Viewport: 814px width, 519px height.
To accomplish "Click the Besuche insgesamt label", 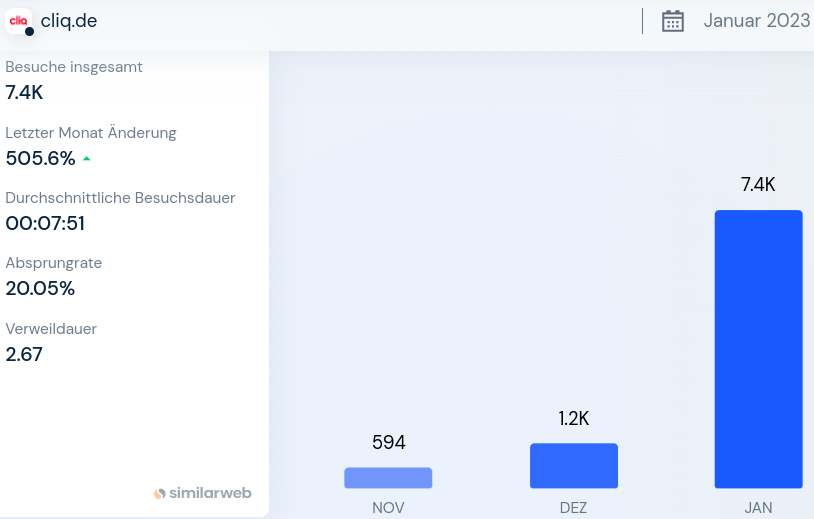I will pyautogui.click(x=74, y=67).
